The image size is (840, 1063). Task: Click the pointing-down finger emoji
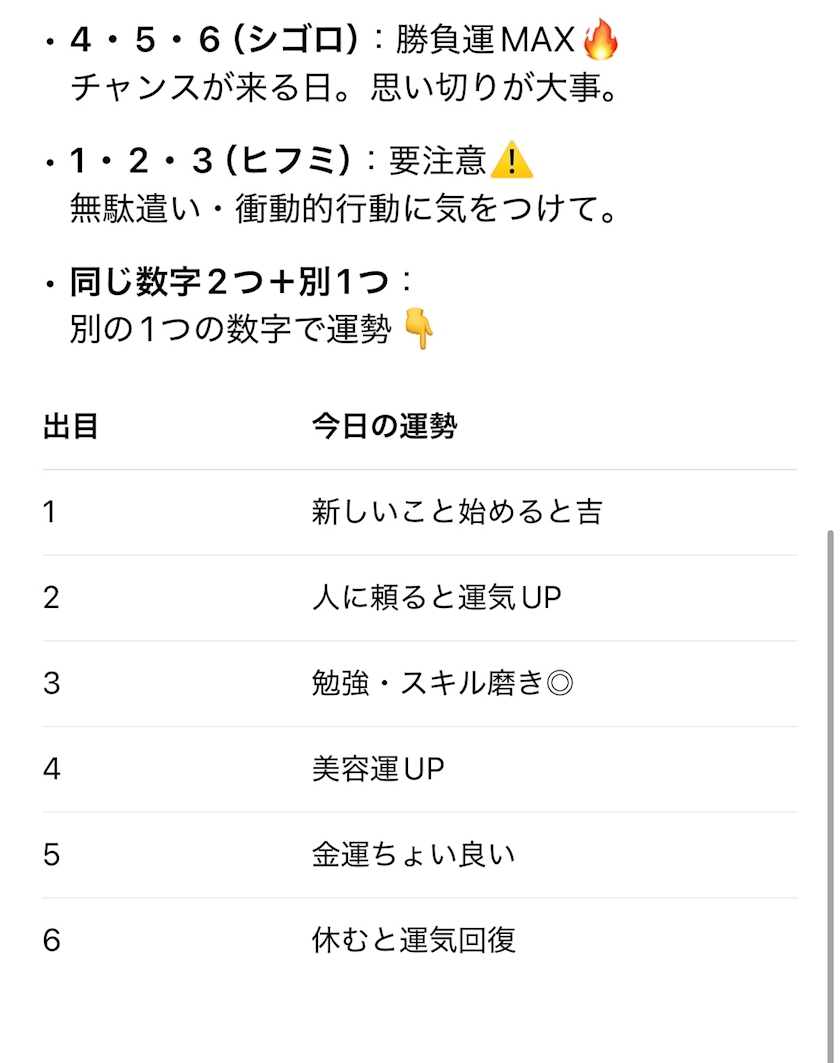tap(419, 330)
